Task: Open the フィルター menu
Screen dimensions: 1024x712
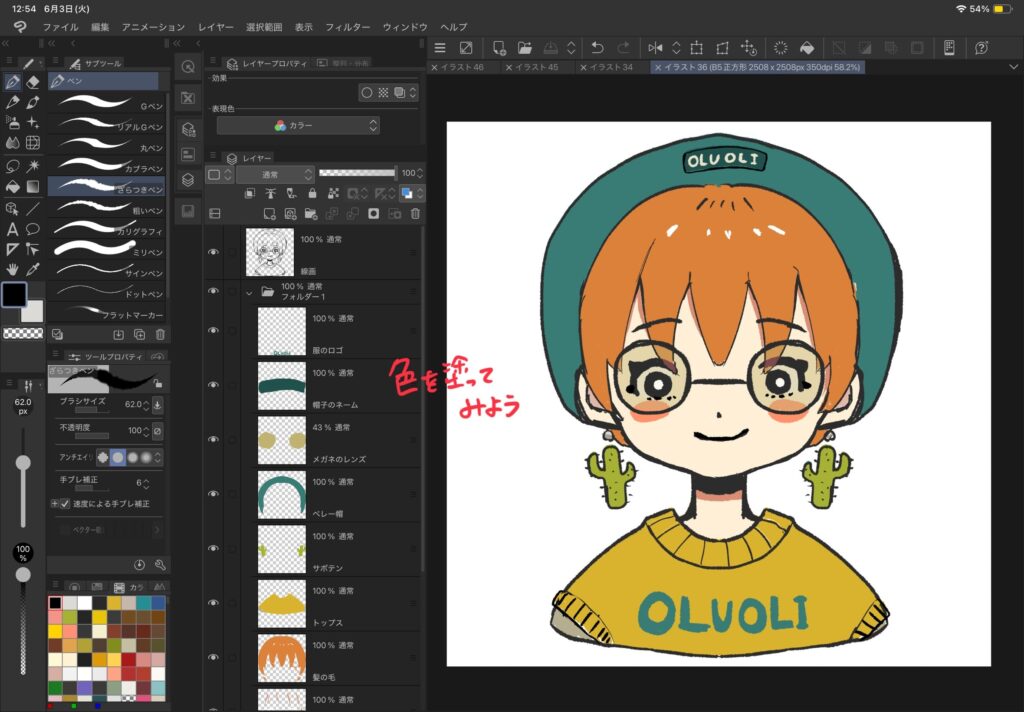Action: point(347,27)
